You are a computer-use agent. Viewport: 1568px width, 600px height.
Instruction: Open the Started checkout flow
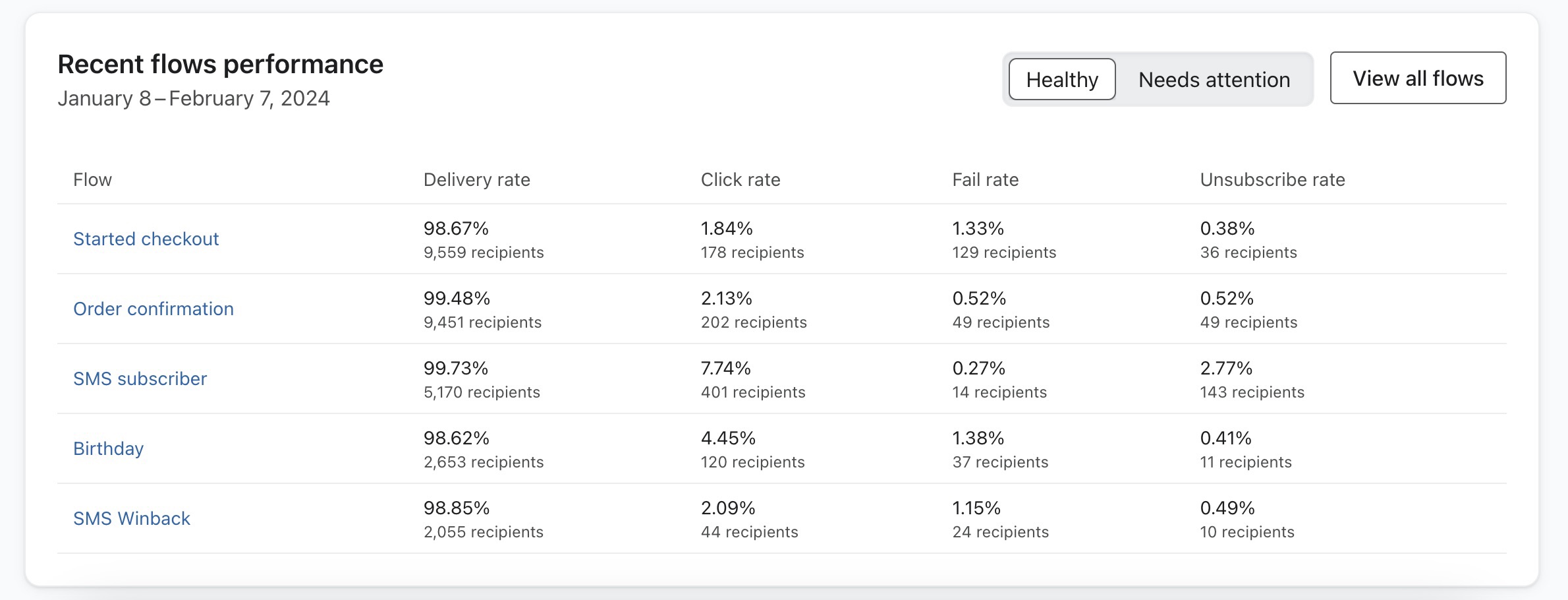[146, 239]
